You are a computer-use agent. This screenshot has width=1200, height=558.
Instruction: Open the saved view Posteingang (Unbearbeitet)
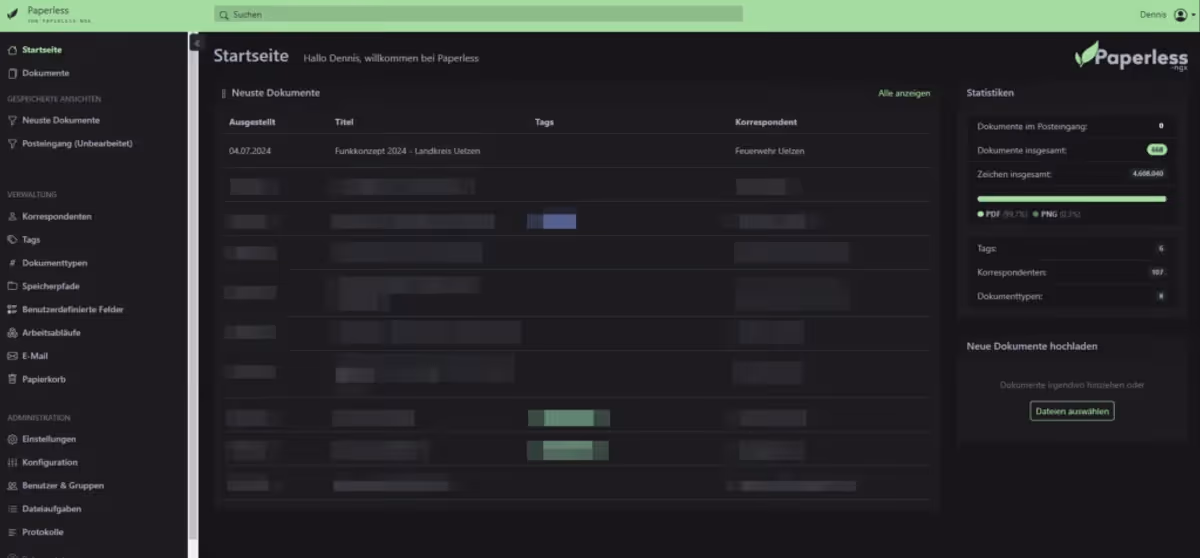(77, 144)
